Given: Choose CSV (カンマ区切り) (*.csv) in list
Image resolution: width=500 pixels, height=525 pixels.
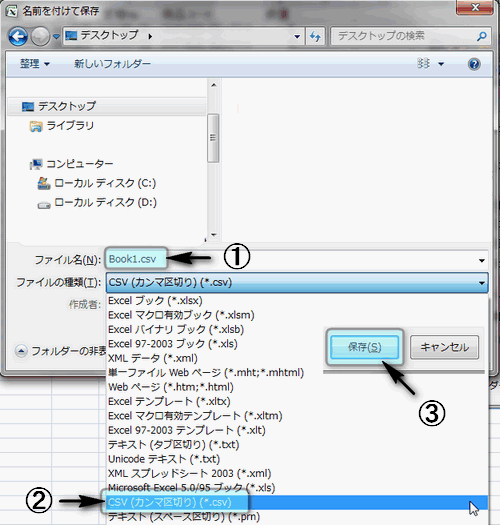Looking at the screenshot, I should [297, 502].
